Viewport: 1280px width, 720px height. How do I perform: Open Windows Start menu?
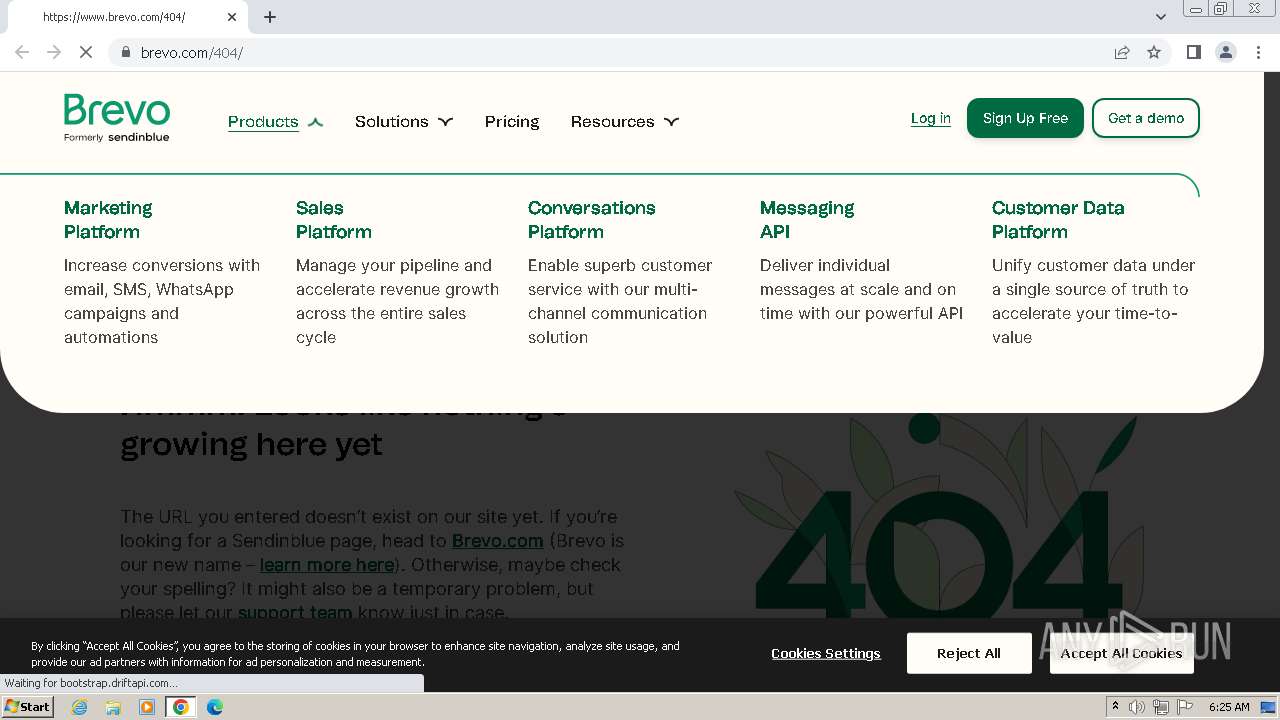coord(27,706)
